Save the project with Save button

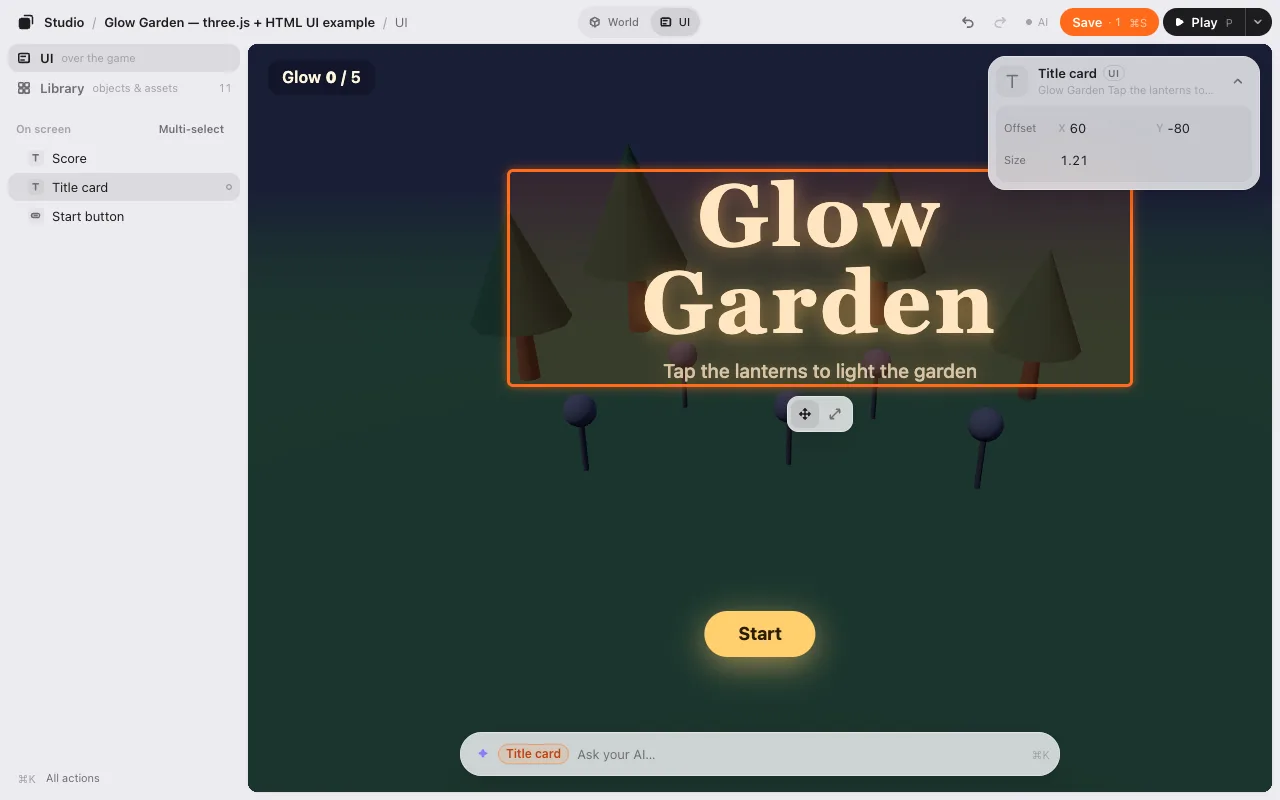[x=1109, y=22]
